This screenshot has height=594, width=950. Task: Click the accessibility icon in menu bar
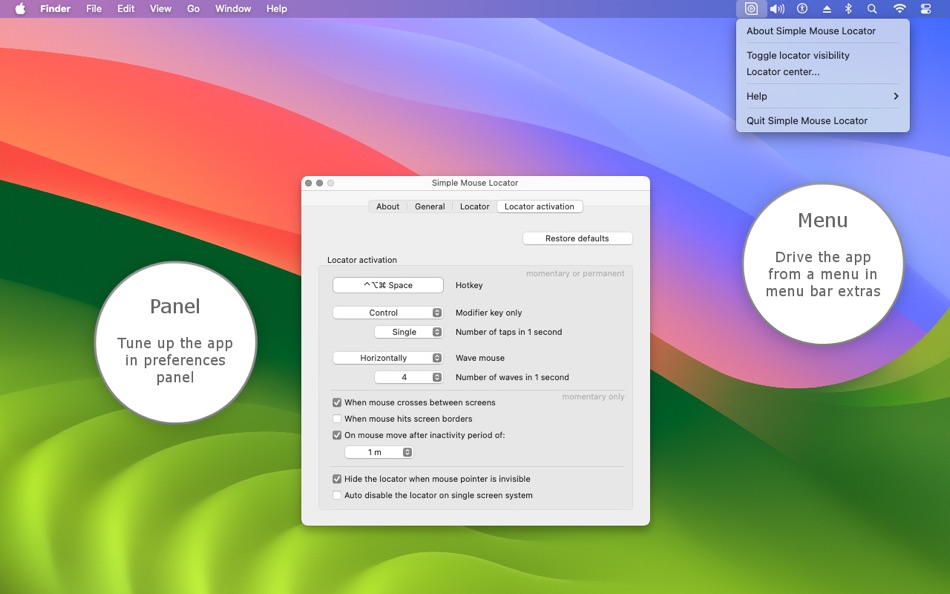802,8
